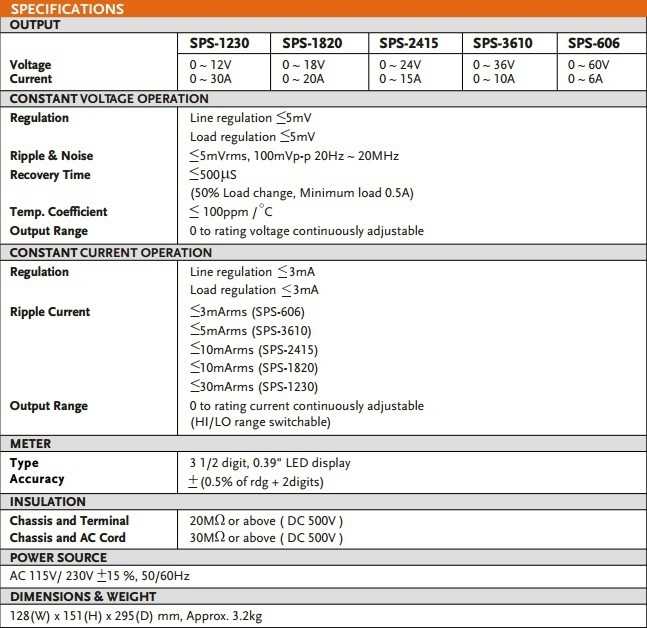Select '(50% Load change, Minimum load 0.5A)' note
This screenshot has height=628, width=647.
click(x=302, y=193)
